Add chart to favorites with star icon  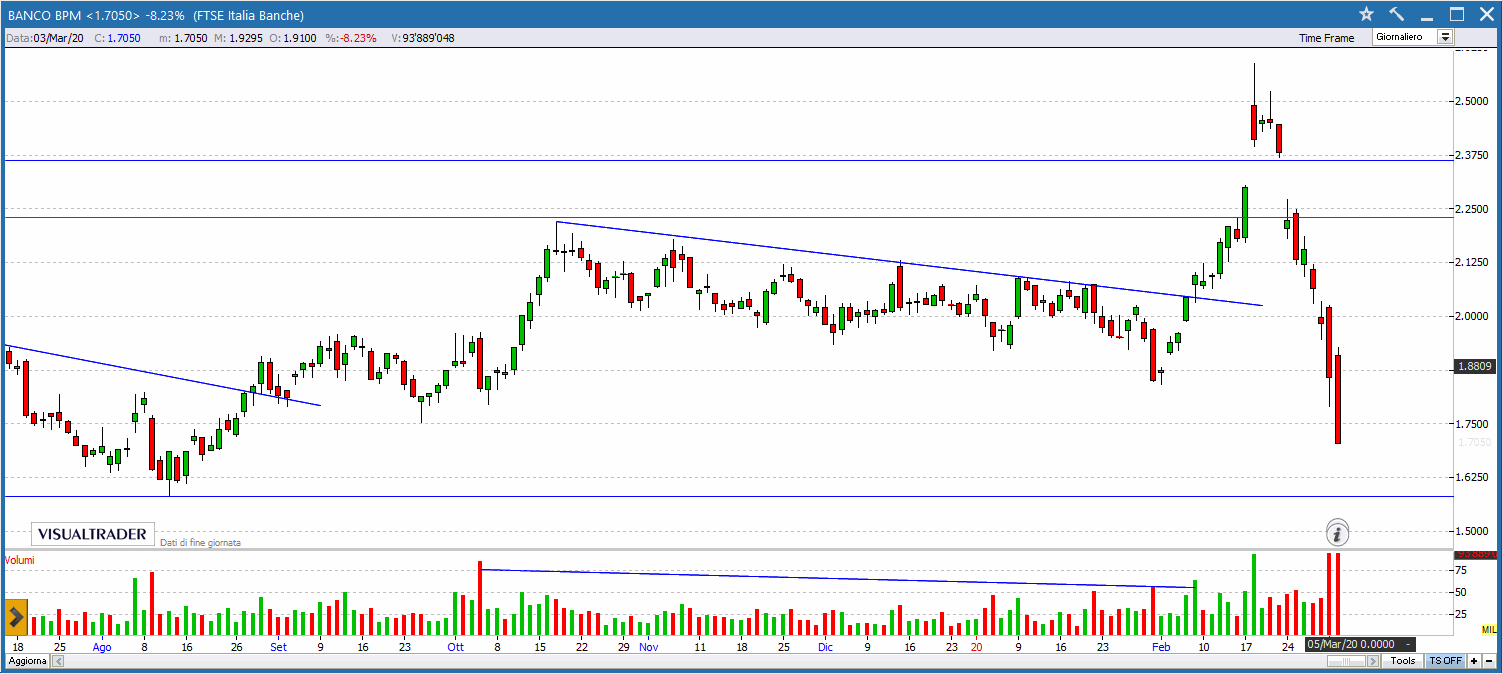(1367, 14)
